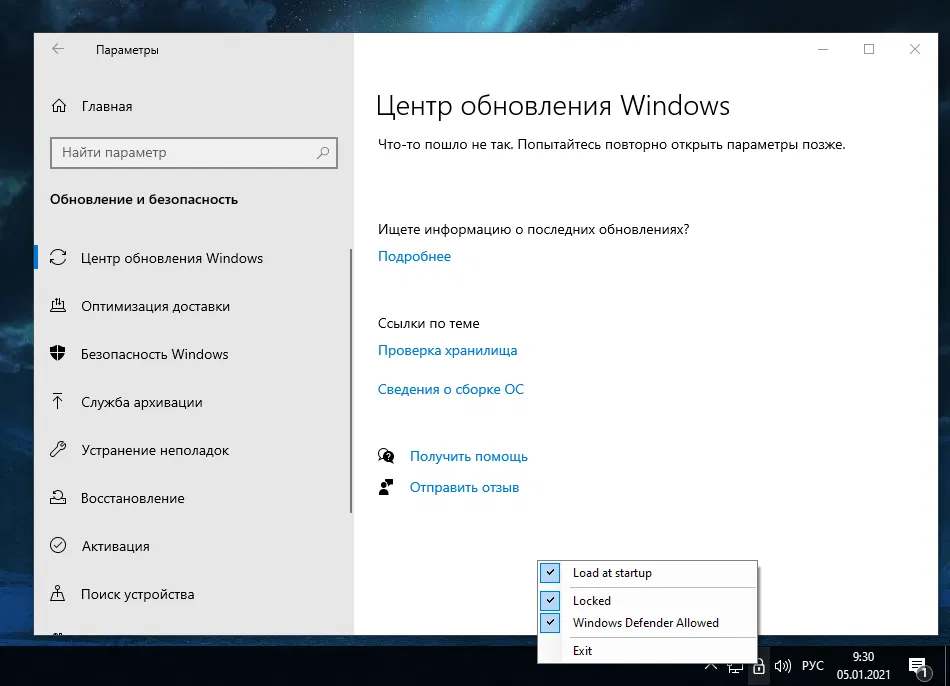Select the Устранение неполадок wrench icon

pyautogui.click(x=58, y=449)
